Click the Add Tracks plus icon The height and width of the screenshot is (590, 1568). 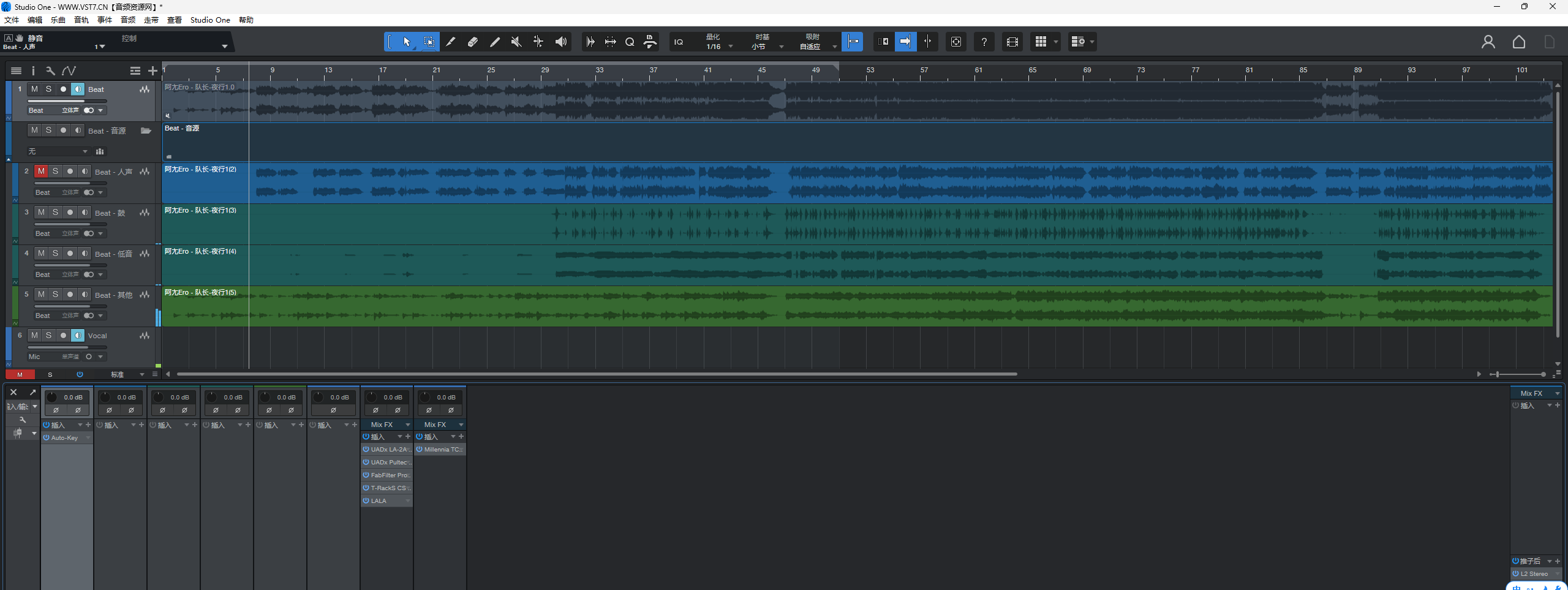[153, 71]
